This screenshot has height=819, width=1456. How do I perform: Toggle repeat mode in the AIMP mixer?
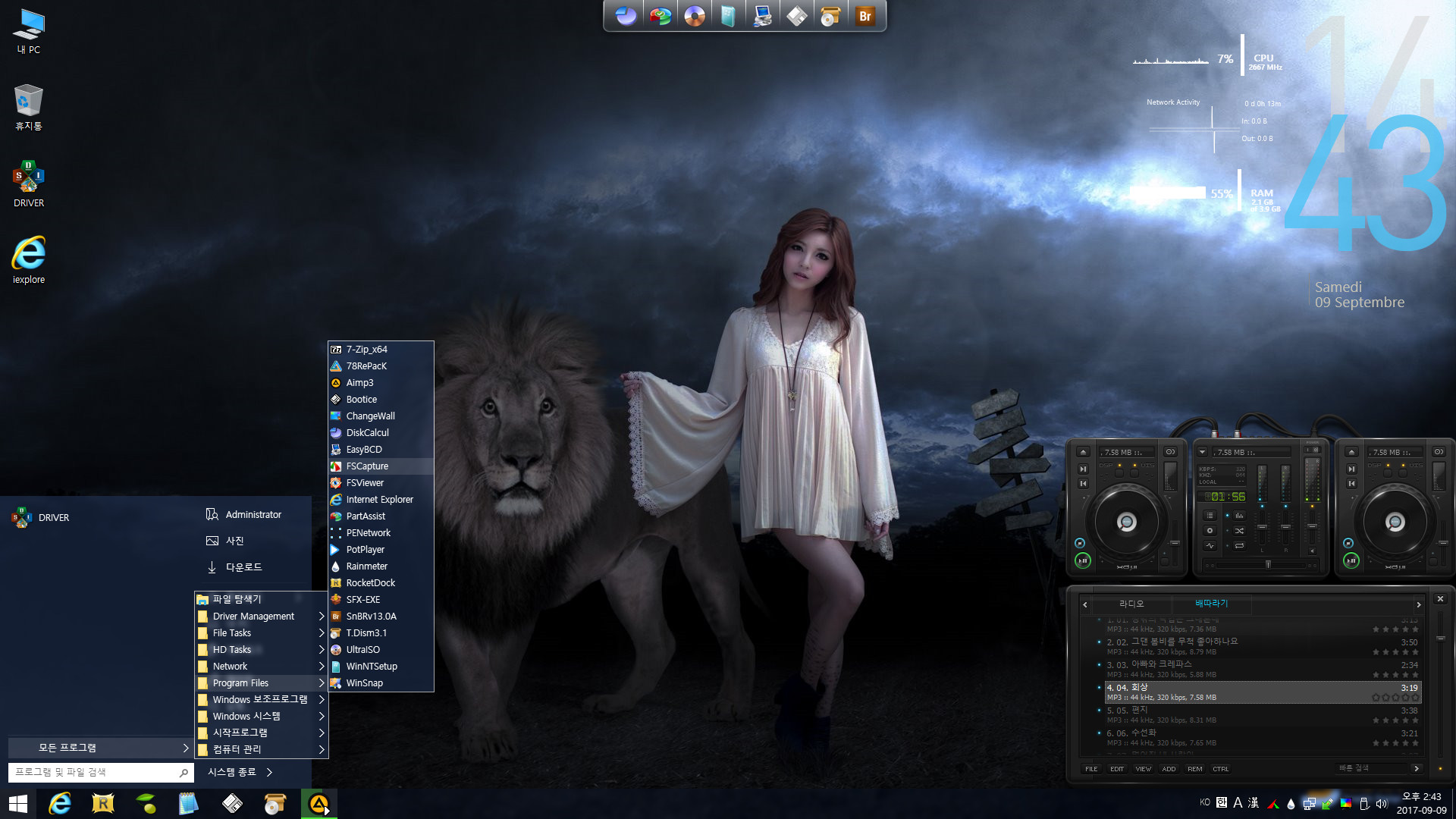coord(1239,546)
